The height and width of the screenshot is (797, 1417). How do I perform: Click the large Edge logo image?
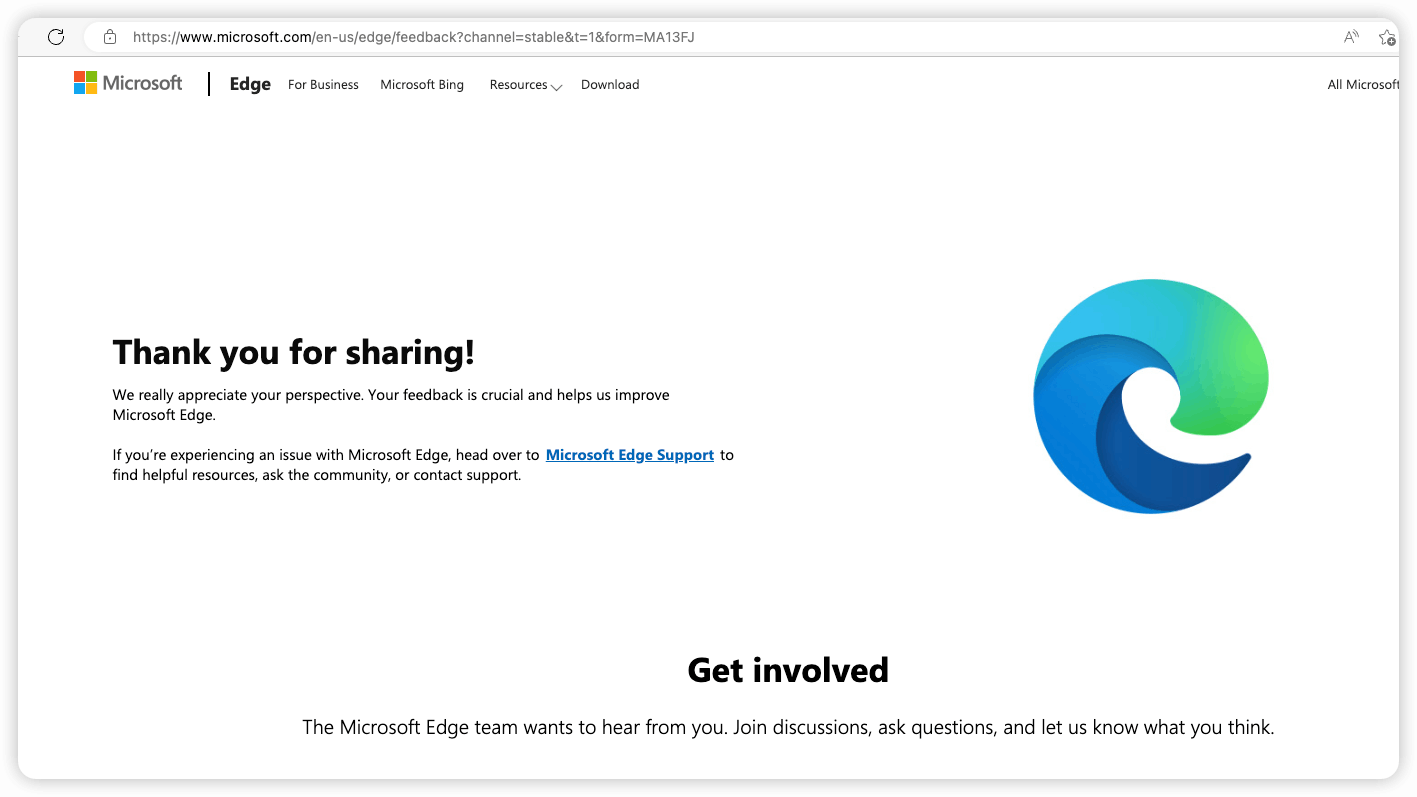tap(1151, 396)
